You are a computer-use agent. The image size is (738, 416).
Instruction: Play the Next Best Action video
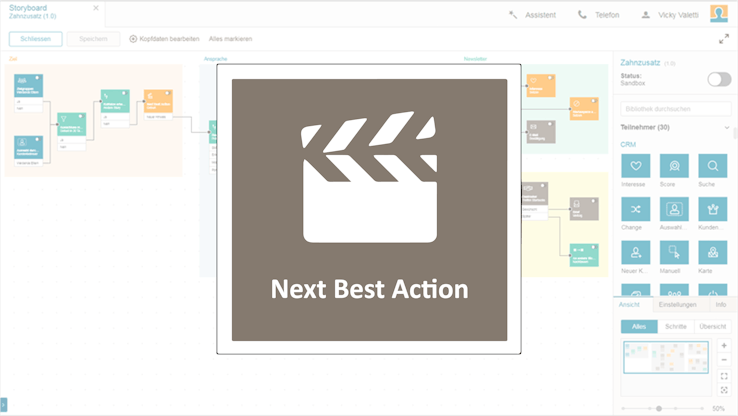369,210
